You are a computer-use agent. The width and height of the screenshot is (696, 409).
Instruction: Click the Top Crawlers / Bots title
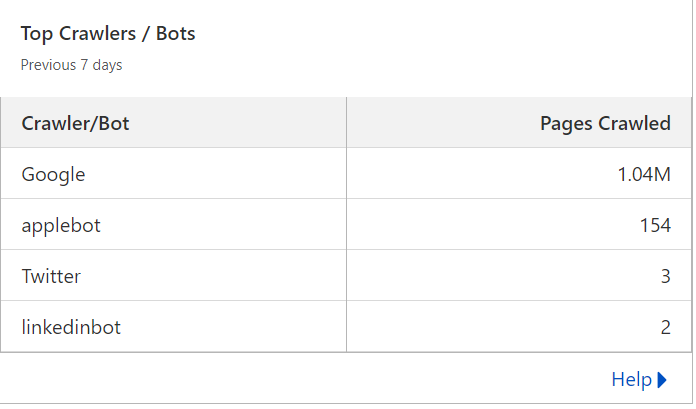pyautogui.click(x=108, y=34)
